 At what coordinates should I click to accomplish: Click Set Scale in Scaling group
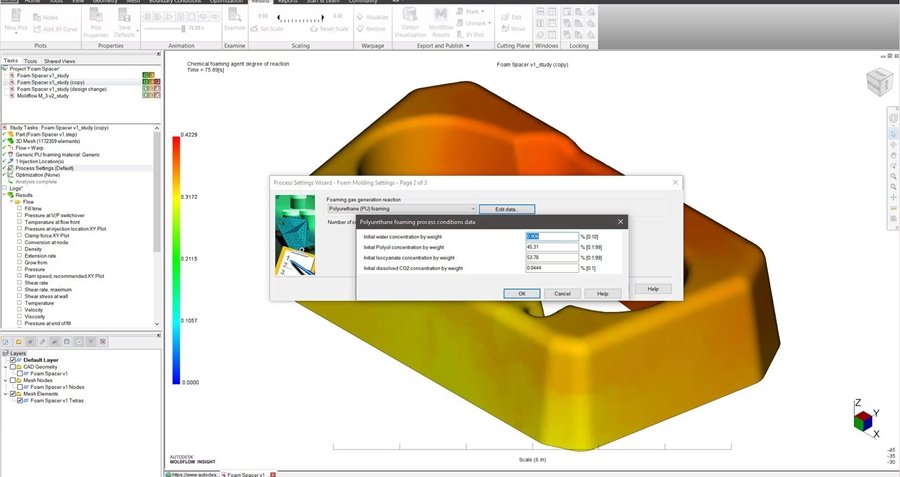coord(266,29)
